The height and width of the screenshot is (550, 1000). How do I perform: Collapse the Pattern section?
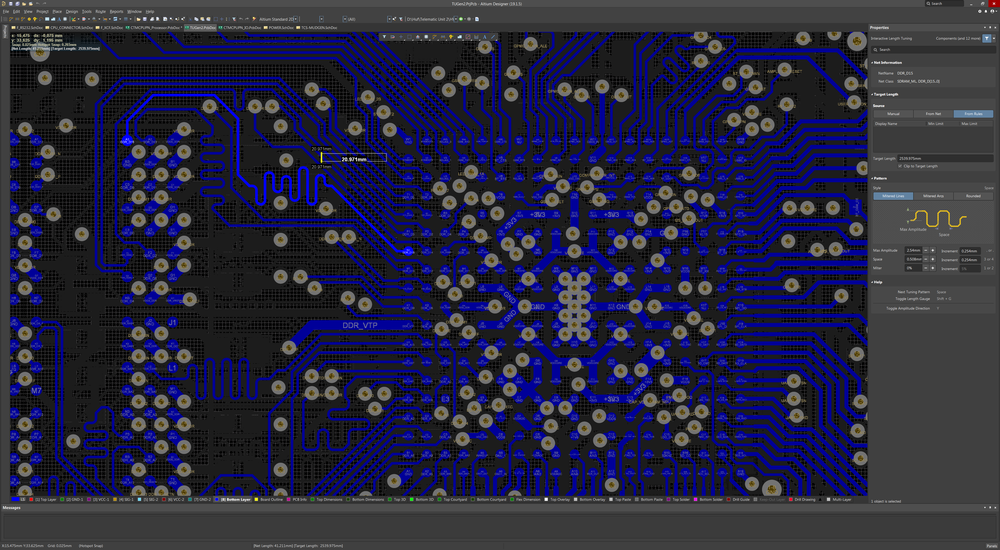(x=873, y=178)
